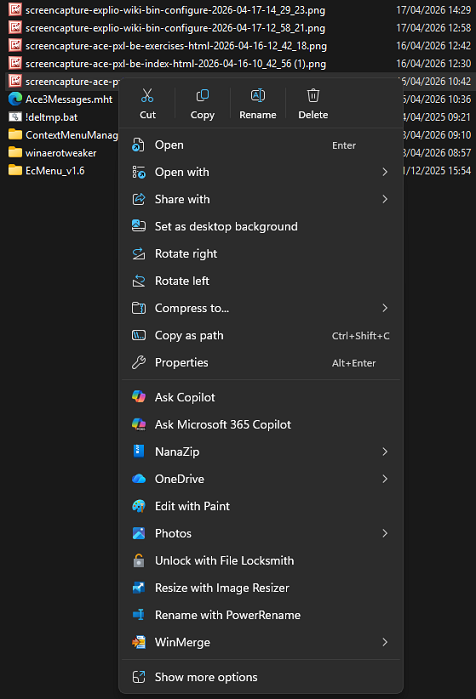Choose Rotate left menu entry

click(x=261, y=281)
